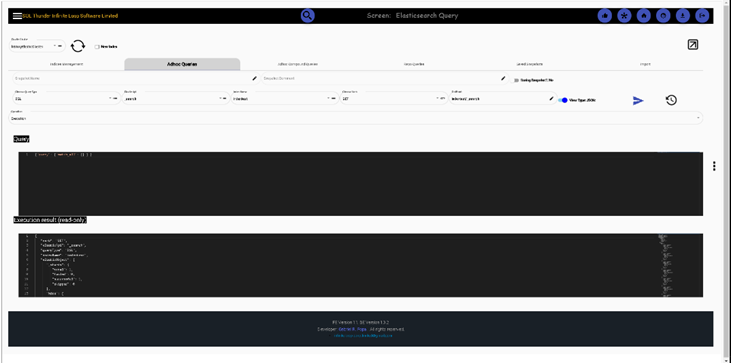Run query with blue send arrow
731x363 pixels.
[x=638, y=100]
